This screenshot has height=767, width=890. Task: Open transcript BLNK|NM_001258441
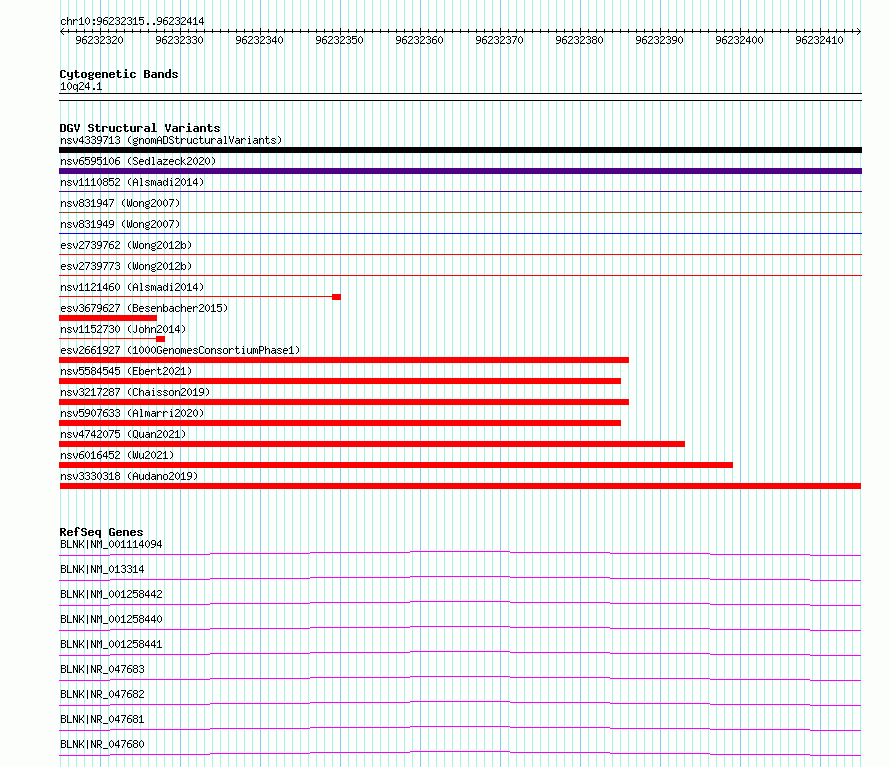coord(111,644)
